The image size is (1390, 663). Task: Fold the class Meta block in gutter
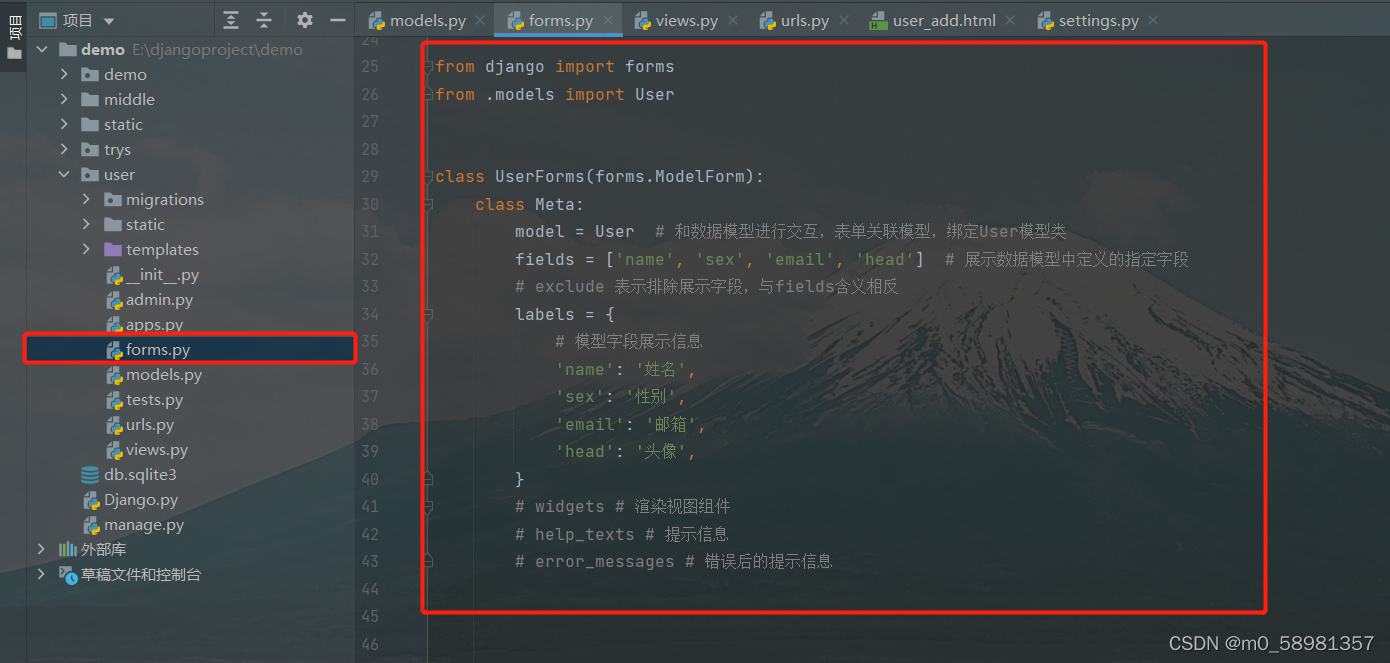pos(428,204)
